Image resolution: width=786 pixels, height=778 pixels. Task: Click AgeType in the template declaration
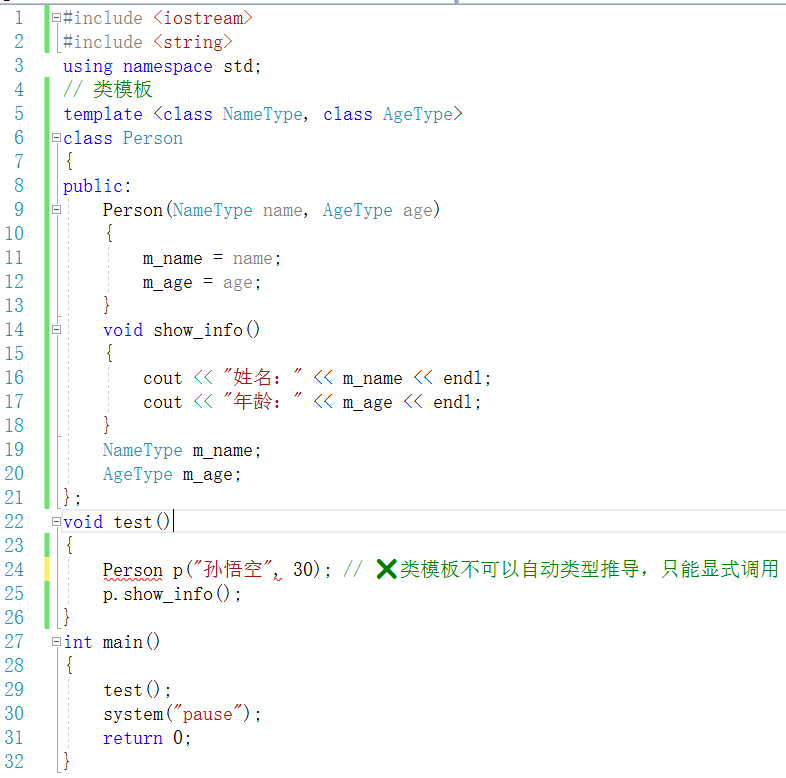(x=418, y=114)
